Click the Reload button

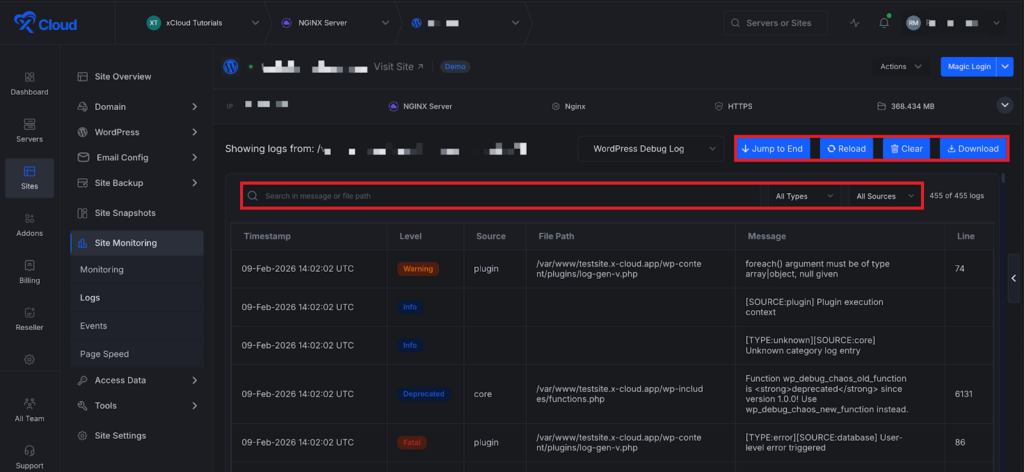pos(846,149)
